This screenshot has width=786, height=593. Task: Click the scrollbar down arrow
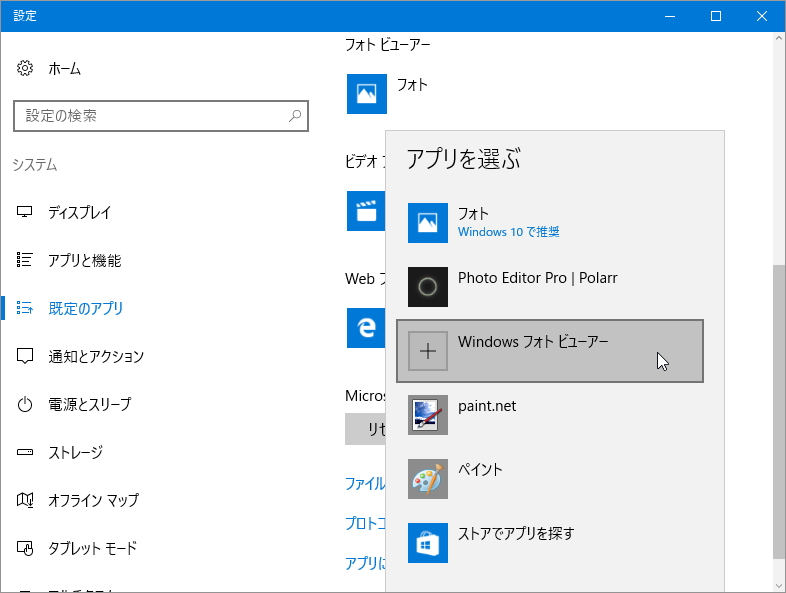coord(779,586)
